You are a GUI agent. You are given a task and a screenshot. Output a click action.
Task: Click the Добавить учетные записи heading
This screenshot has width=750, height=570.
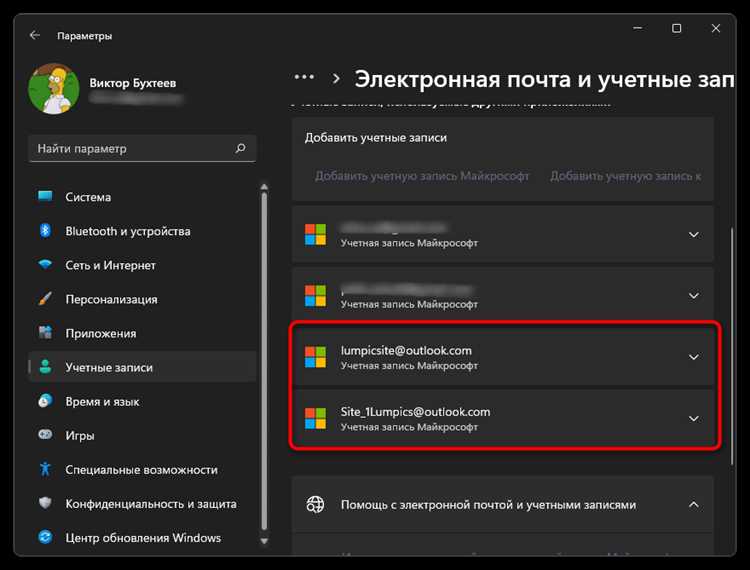pos(375,138)
